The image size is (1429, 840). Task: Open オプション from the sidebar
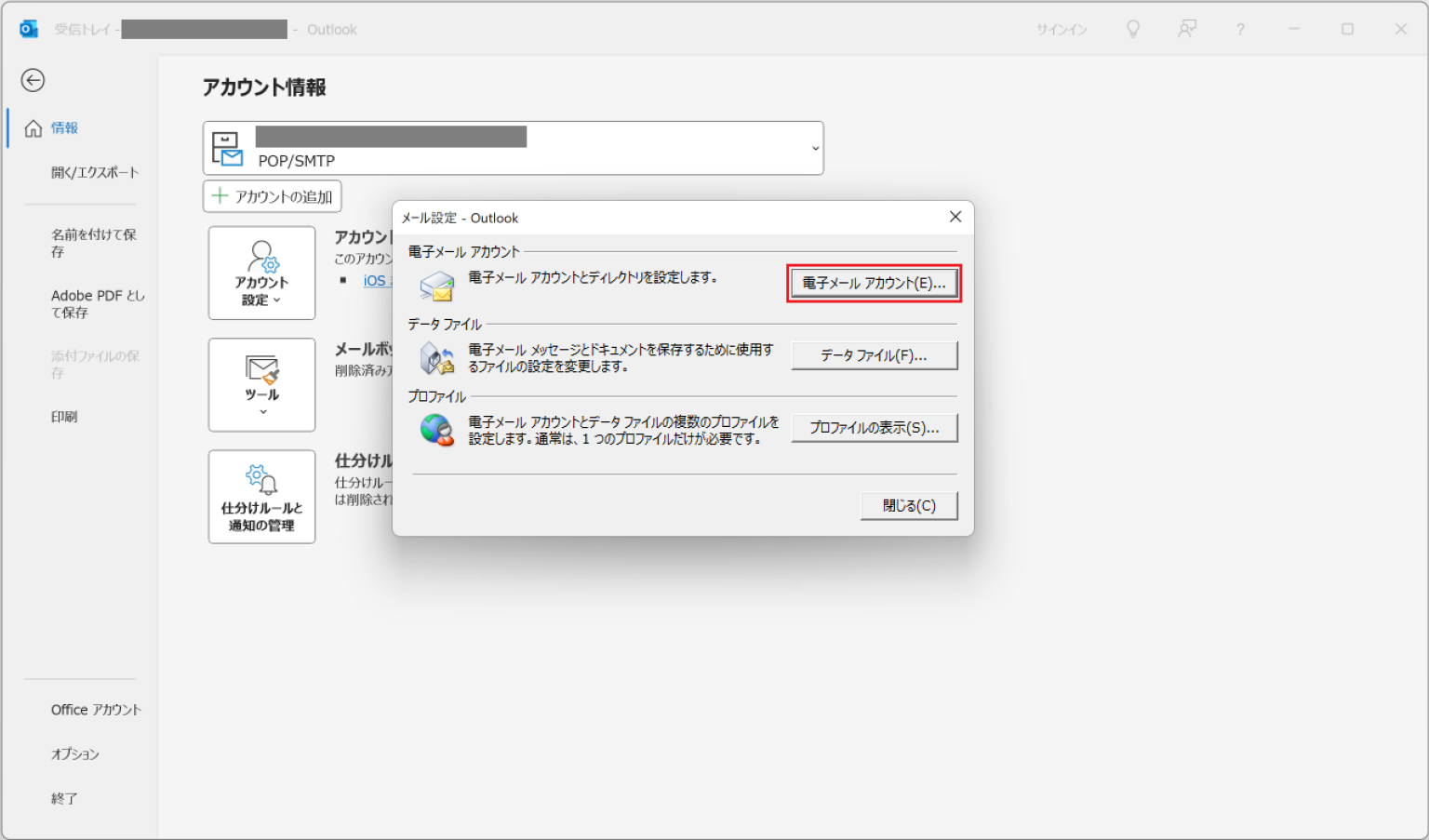coord(74,754)
